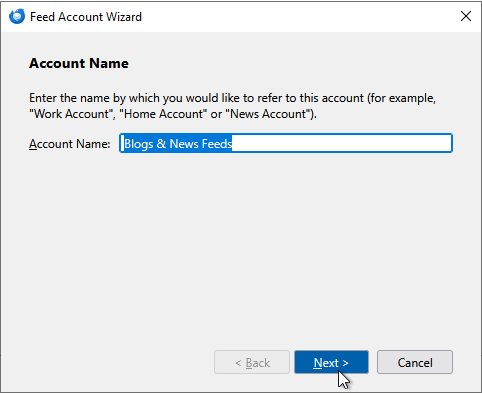
Task: Click the 'Account Name' bold heading
Action: 79,63
